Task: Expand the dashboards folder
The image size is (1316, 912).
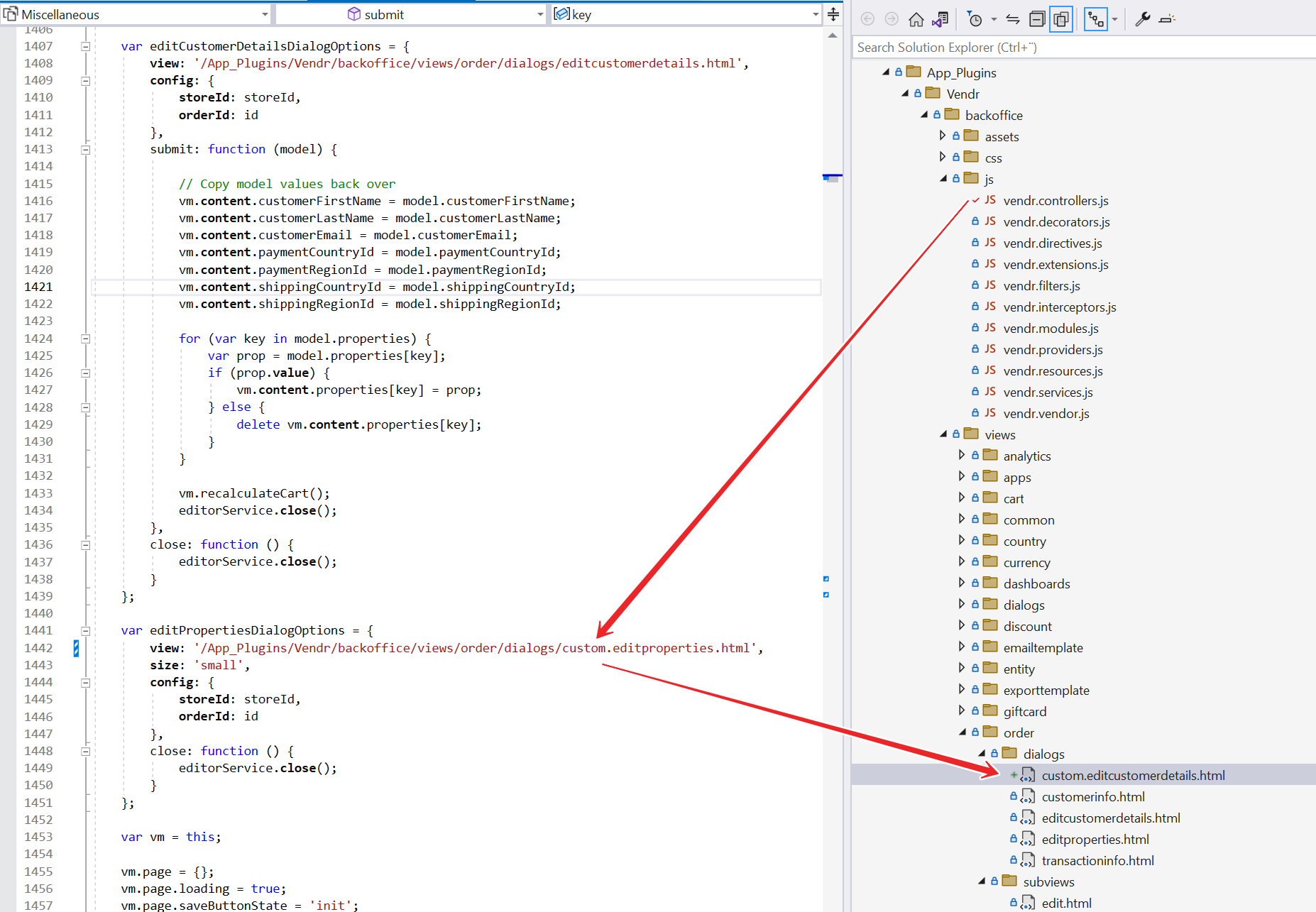Action: pyautogui.click(x=962, y=582)
